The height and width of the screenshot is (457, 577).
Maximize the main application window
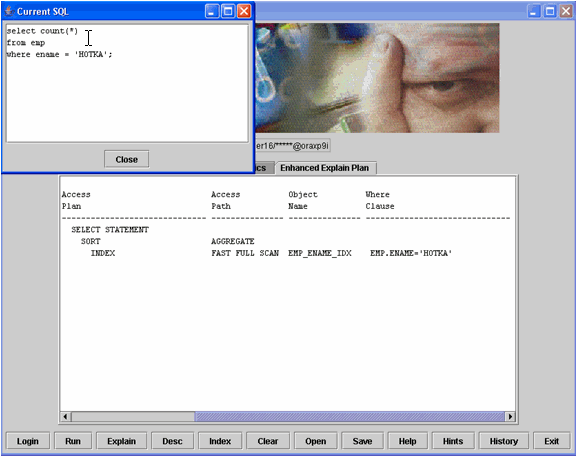(550, 11)
